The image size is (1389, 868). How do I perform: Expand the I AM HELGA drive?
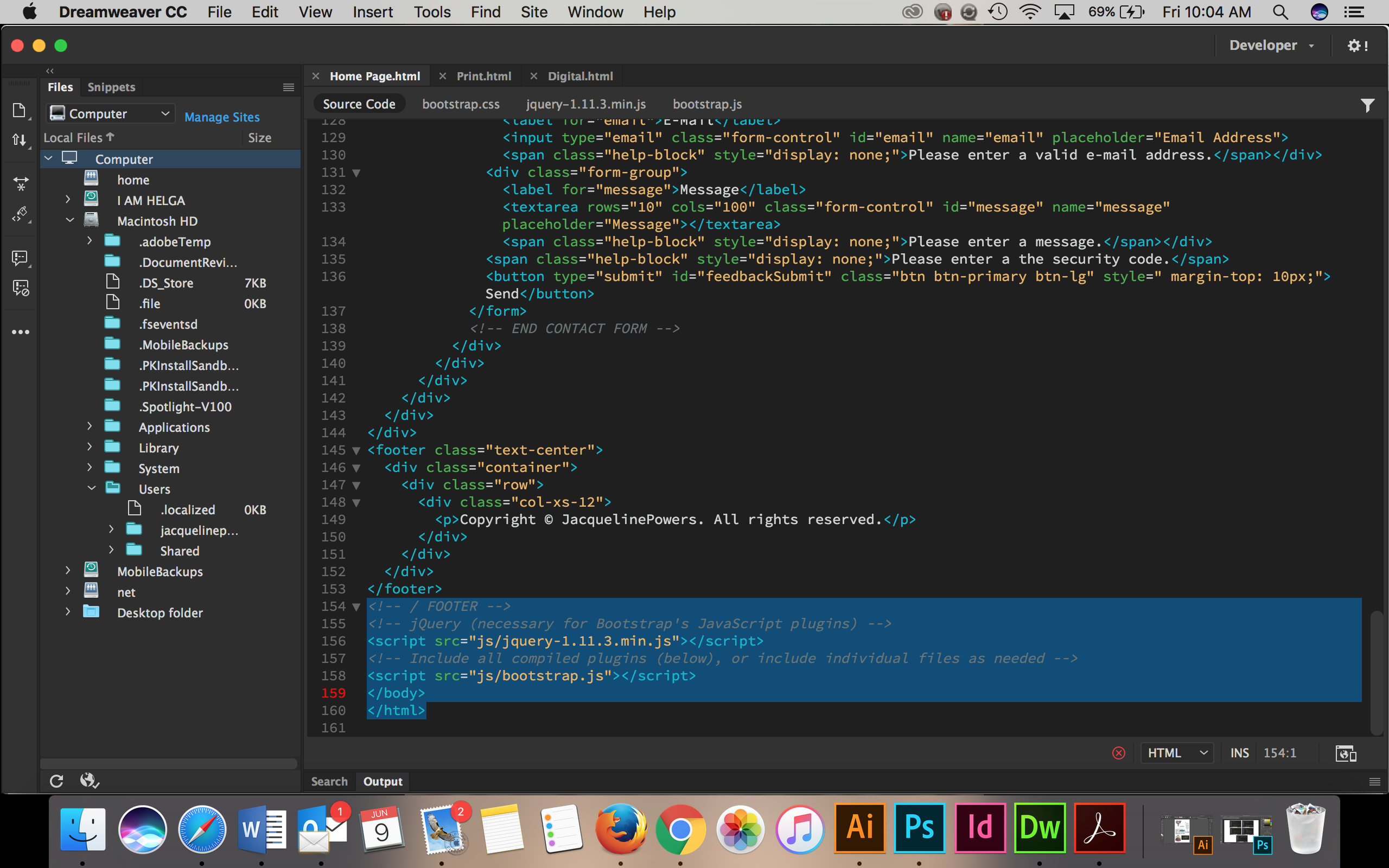tap(68, 199)
